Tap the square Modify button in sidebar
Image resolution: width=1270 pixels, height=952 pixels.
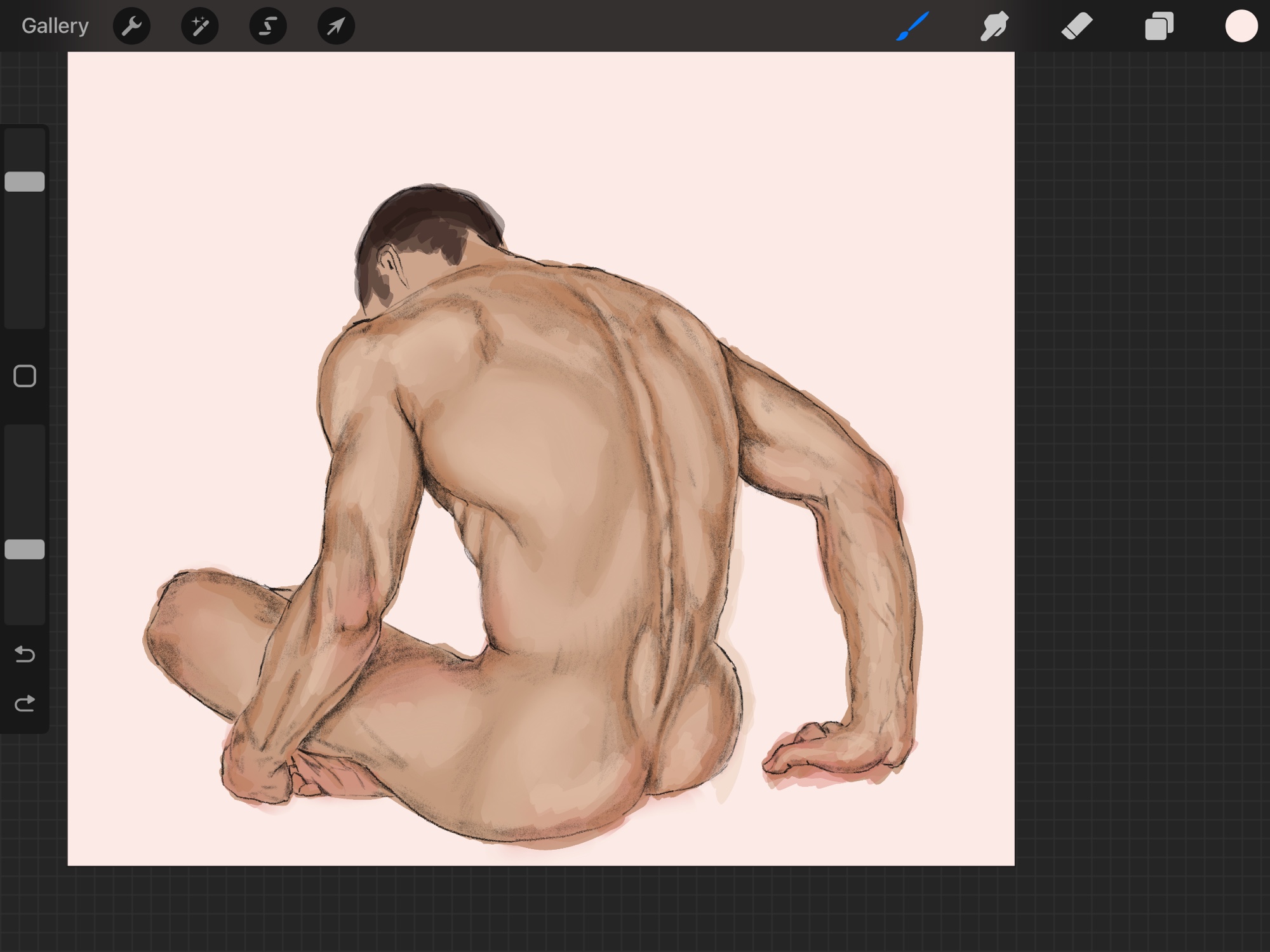(x=25, y=376)
